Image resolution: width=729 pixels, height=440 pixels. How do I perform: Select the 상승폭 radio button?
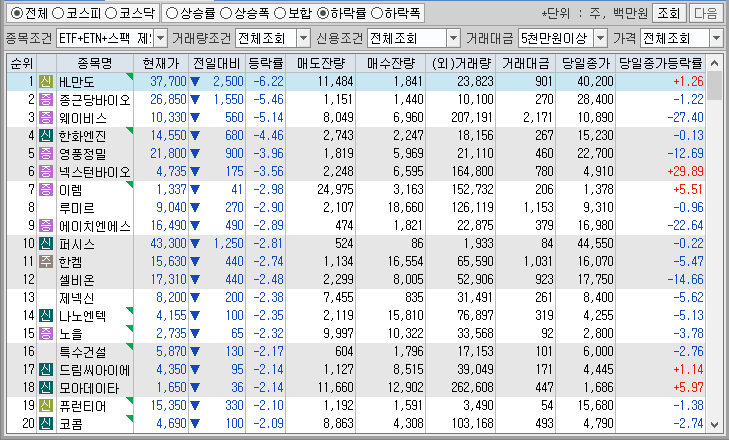[225, 13]
